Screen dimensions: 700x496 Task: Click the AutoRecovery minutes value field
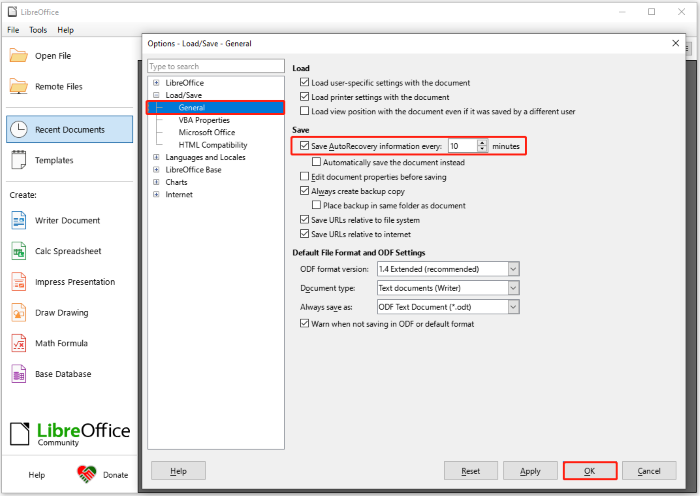[462, 146]
